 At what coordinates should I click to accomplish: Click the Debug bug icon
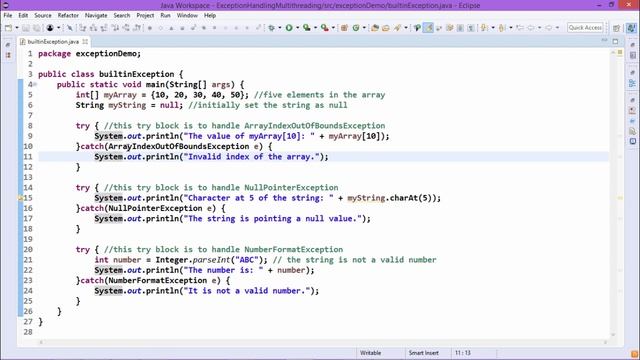(271, 28)
